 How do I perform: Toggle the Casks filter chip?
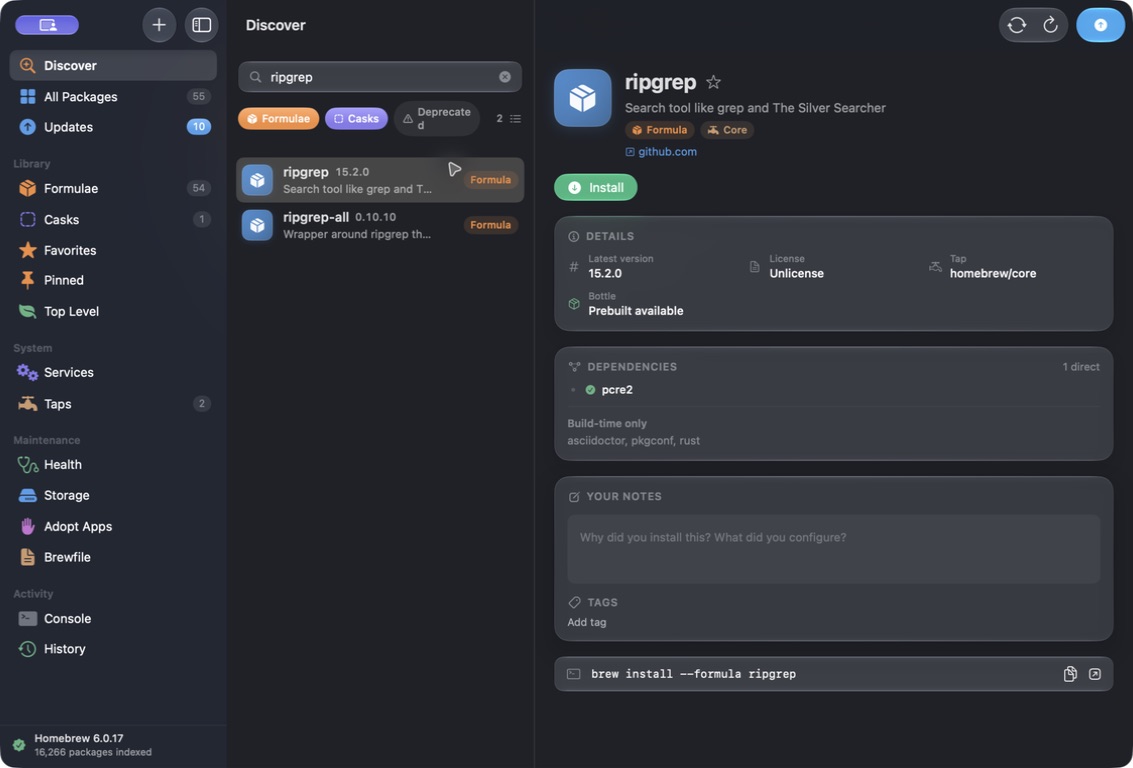356,118
